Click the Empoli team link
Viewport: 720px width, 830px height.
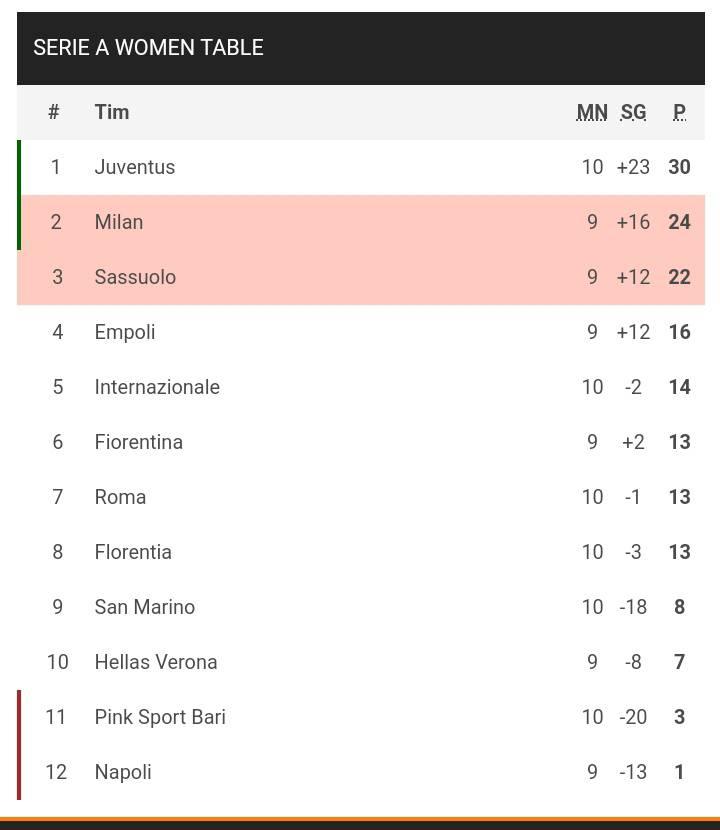pos(125,332)
